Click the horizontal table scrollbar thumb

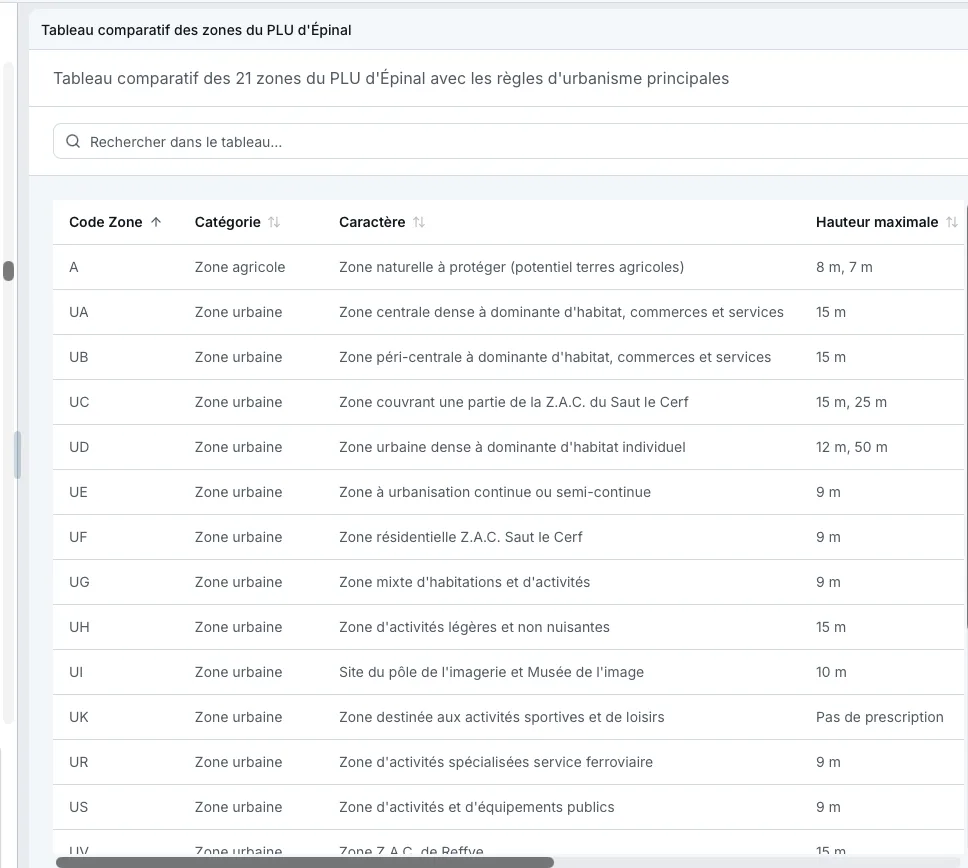pos(305,862)
